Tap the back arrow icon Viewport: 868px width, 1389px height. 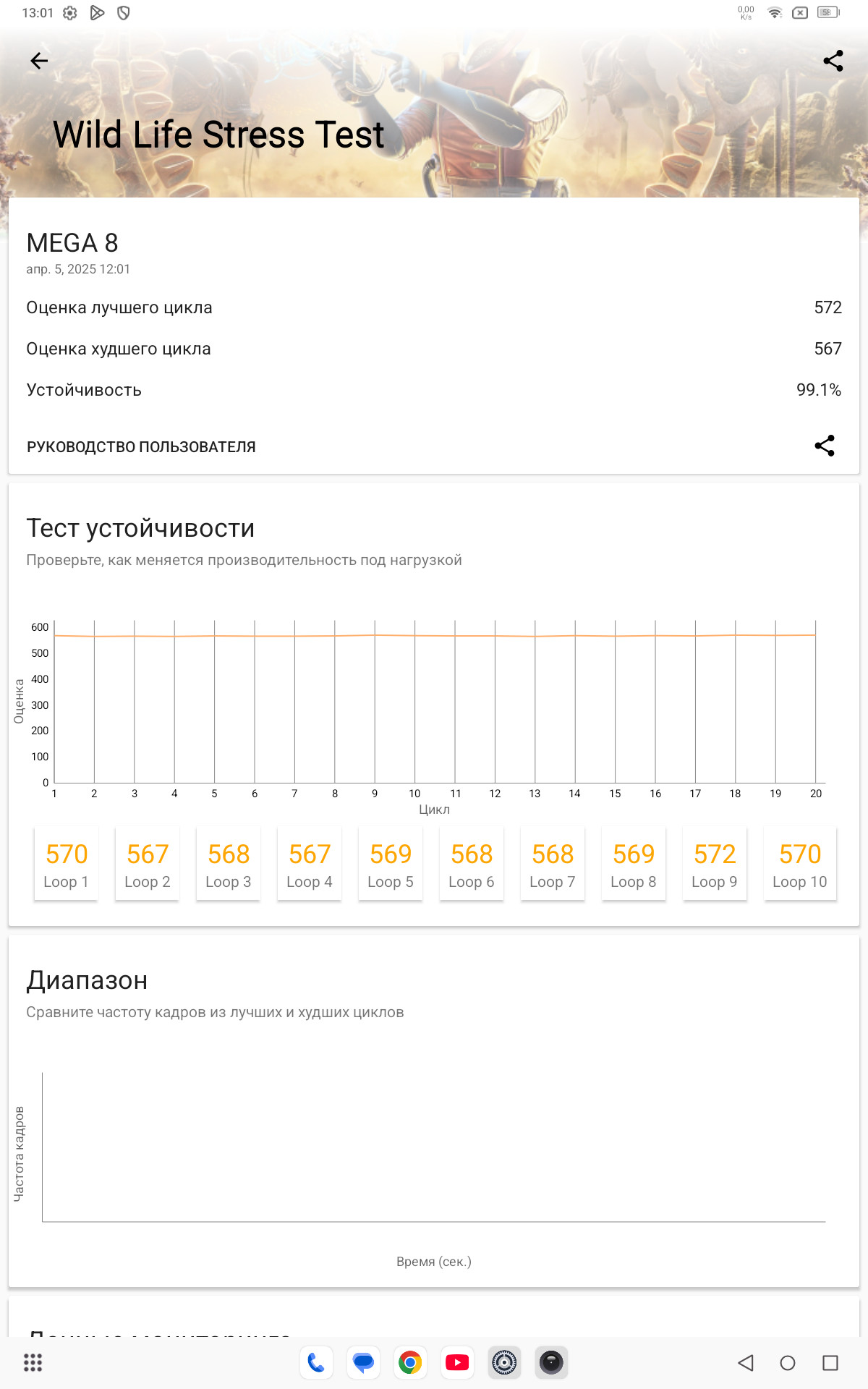[x=39, y=61]
